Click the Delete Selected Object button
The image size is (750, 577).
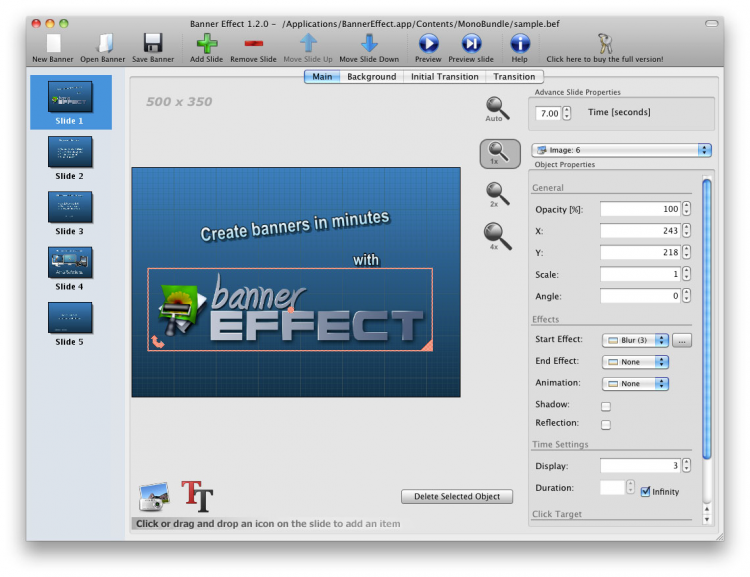457,497
